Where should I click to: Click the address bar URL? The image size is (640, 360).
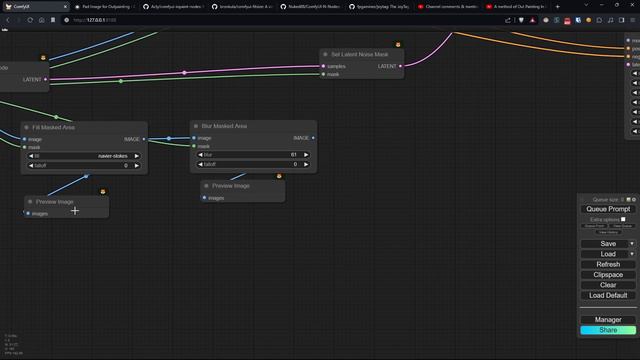pos(95,20)
